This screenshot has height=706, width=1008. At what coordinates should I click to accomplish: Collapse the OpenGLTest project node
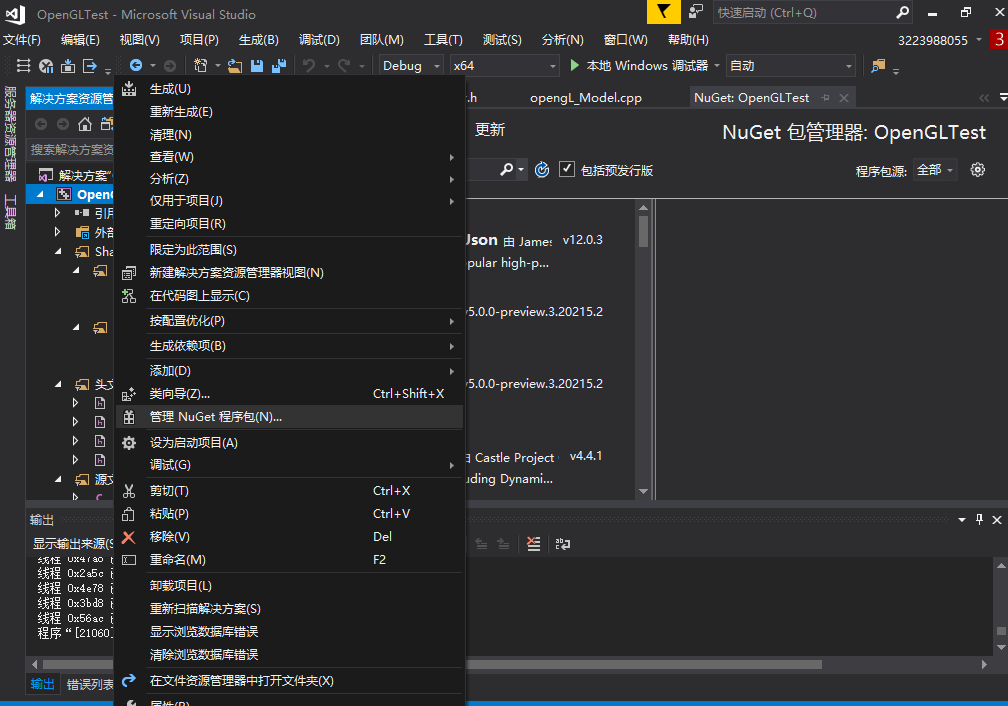click(x=40, y=194)
